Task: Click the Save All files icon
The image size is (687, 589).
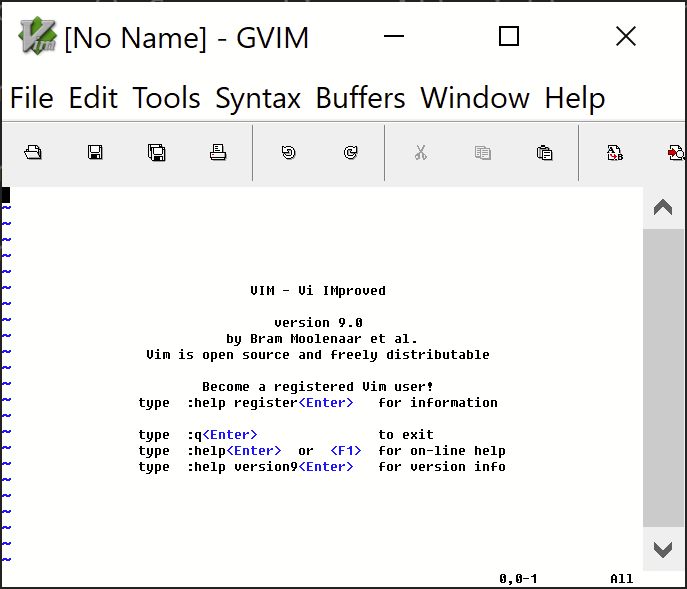Action: point(156,153)
